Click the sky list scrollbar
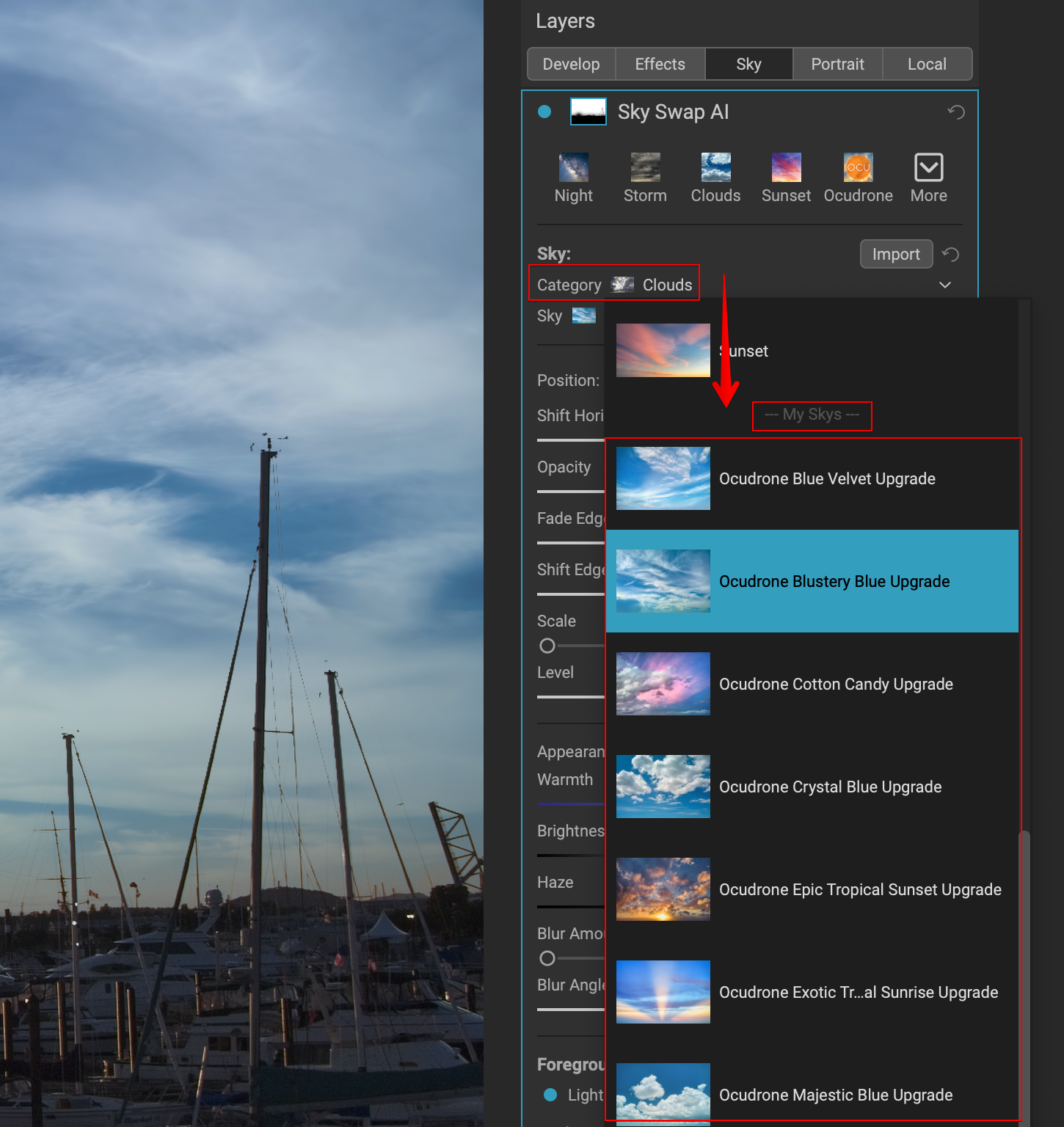1064x1127 pixels. [x=1024, y=954]
